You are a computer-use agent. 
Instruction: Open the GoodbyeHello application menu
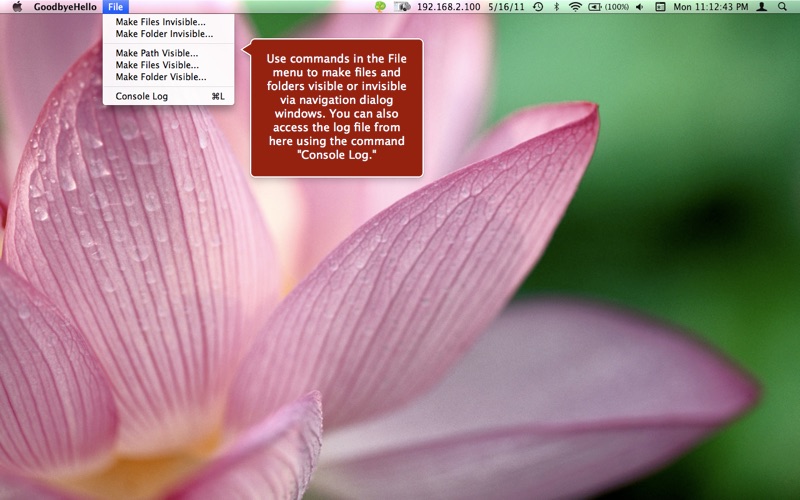(65, 7)
